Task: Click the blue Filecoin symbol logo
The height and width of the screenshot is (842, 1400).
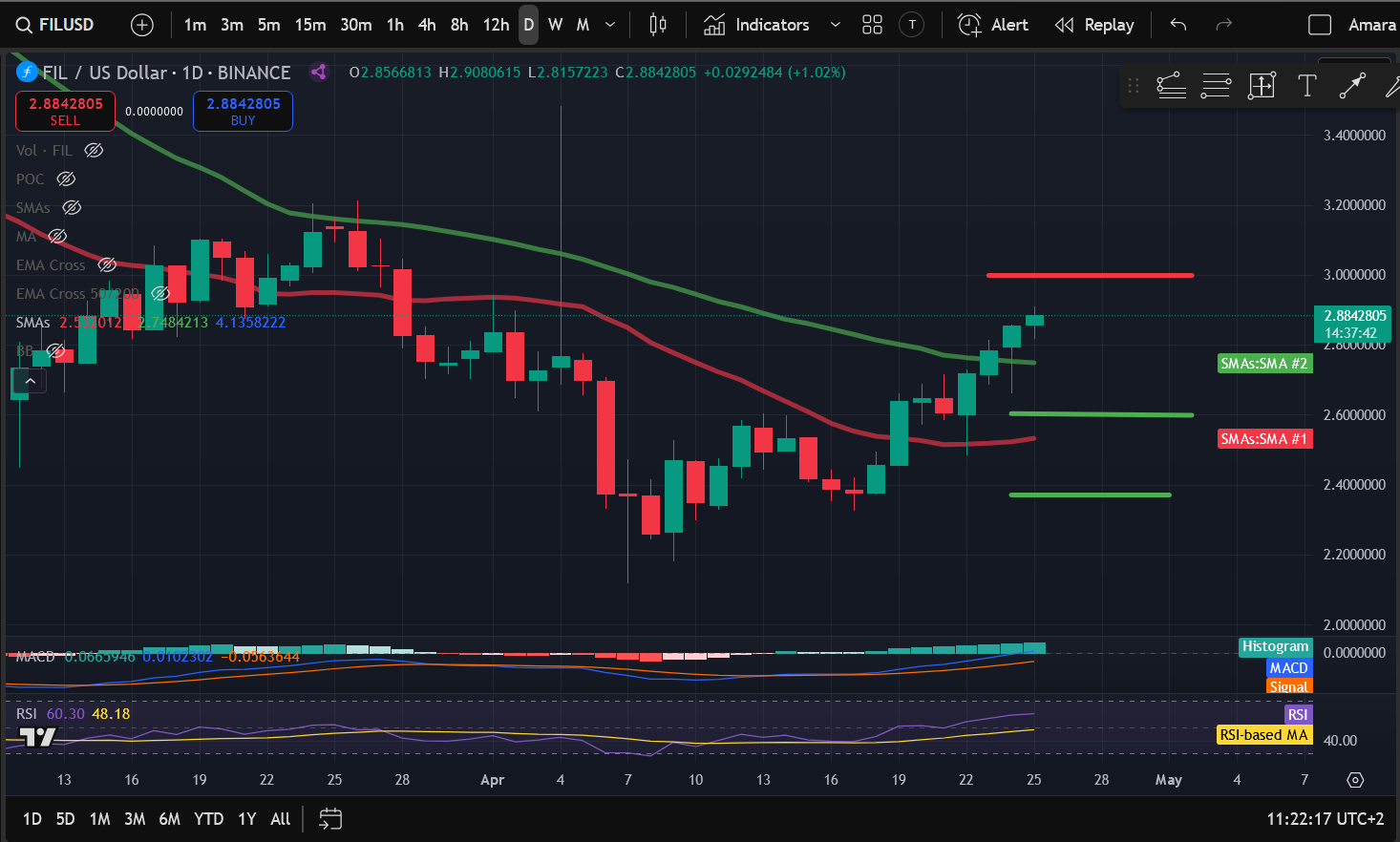Action: point(26,72)
